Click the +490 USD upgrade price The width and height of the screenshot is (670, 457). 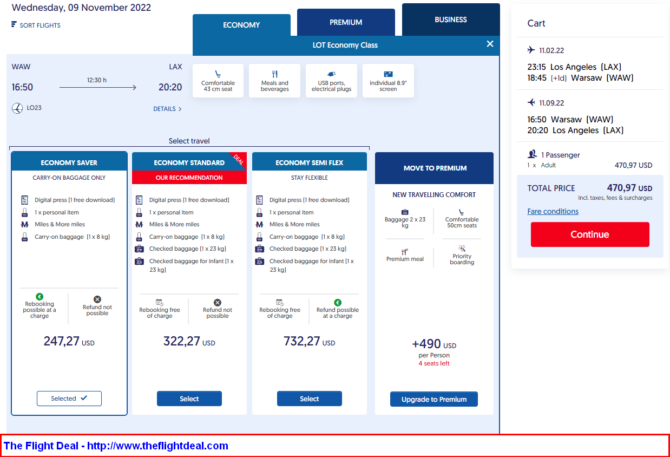[x=434, y=344]
